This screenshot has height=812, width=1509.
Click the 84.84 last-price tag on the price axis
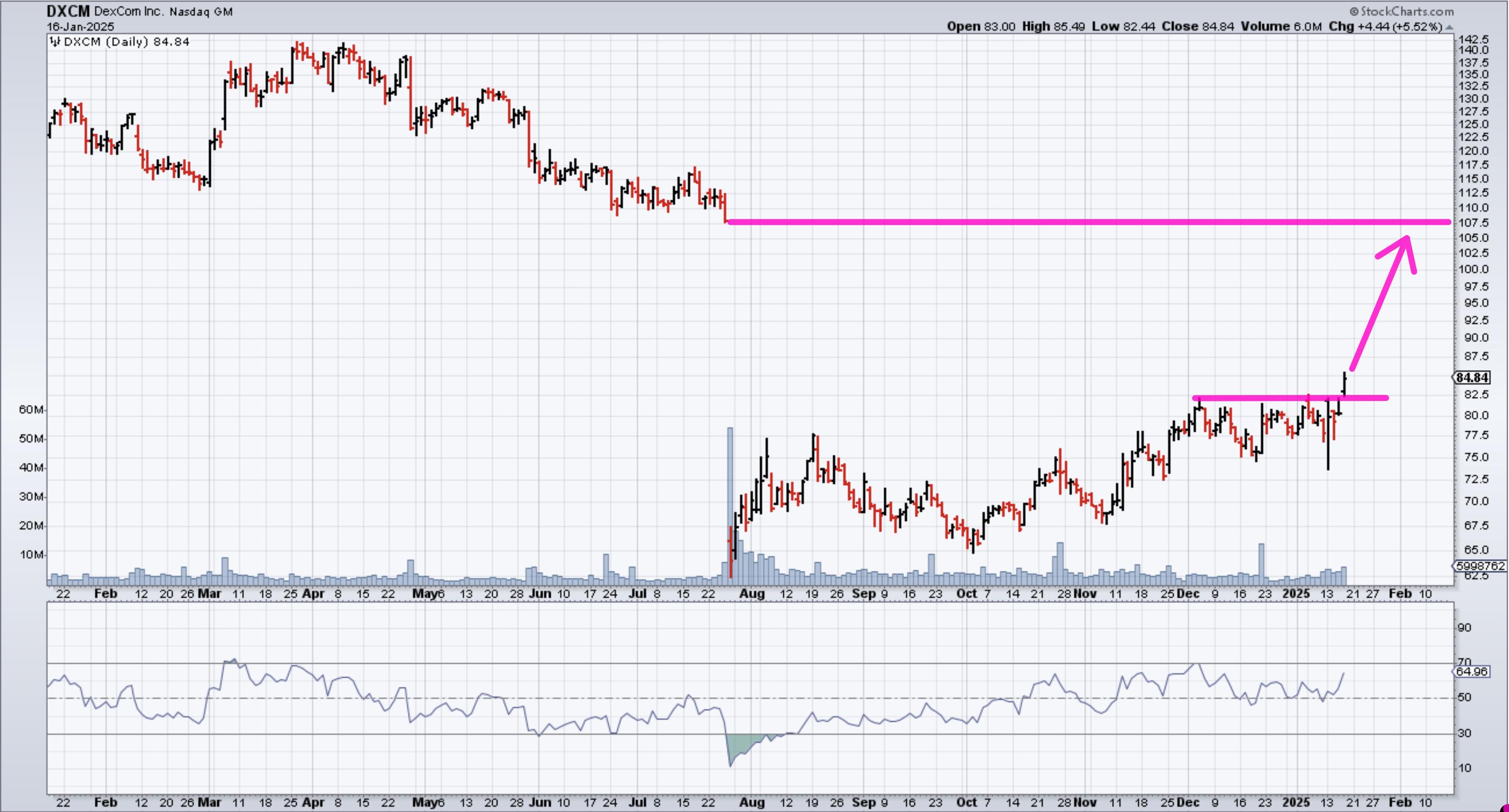click(1472, 377)
